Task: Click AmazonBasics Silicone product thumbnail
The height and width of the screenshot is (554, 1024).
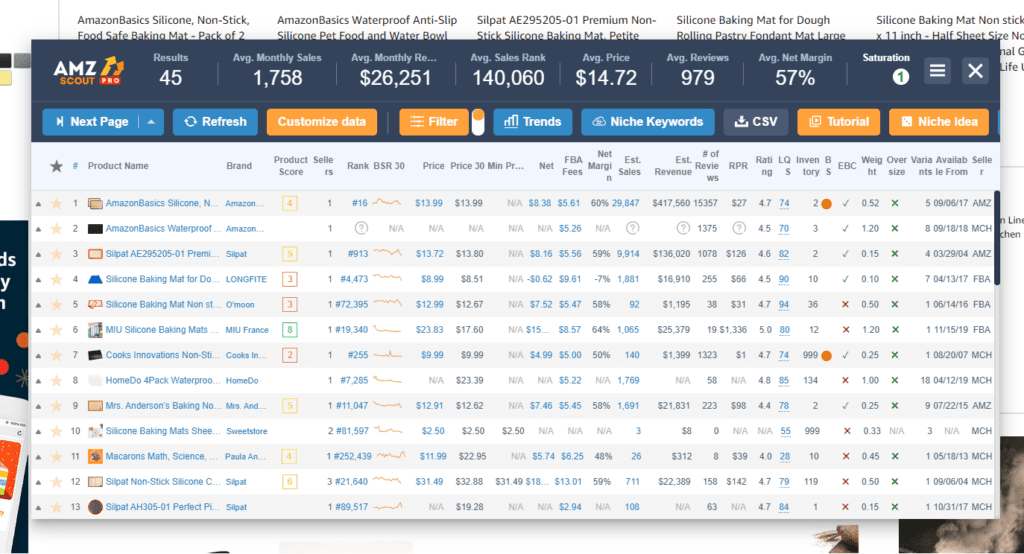Action: pos(95,203)
